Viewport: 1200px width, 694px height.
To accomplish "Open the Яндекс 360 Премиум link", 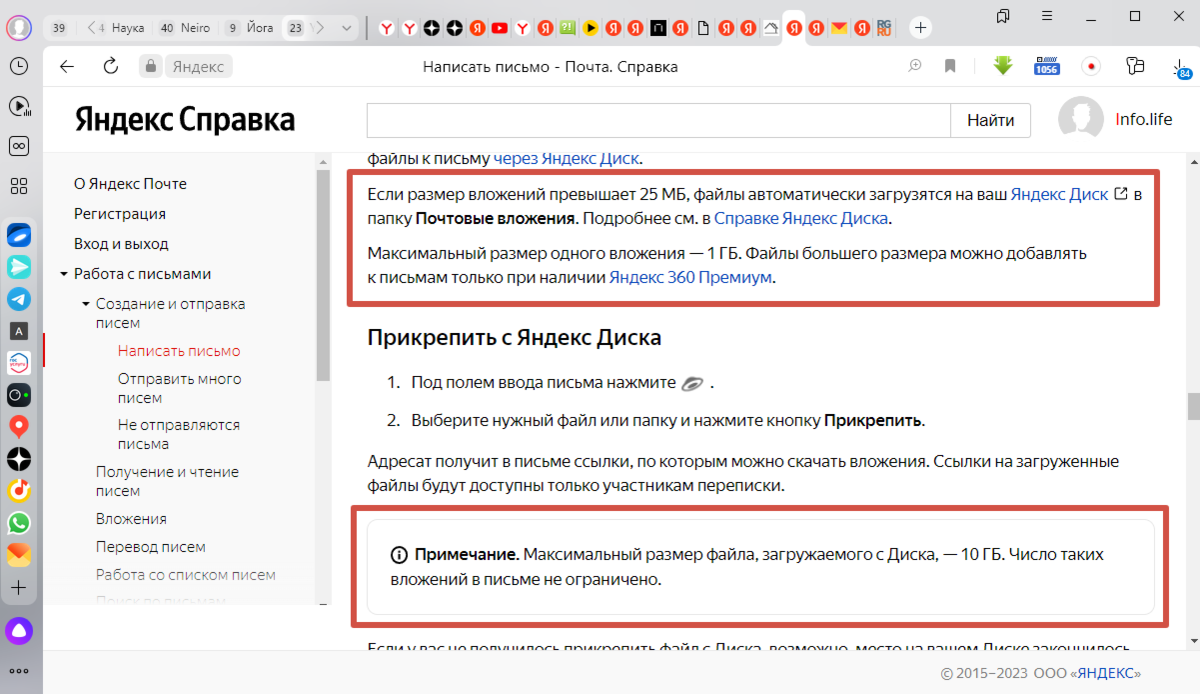I will click(691, 278).
